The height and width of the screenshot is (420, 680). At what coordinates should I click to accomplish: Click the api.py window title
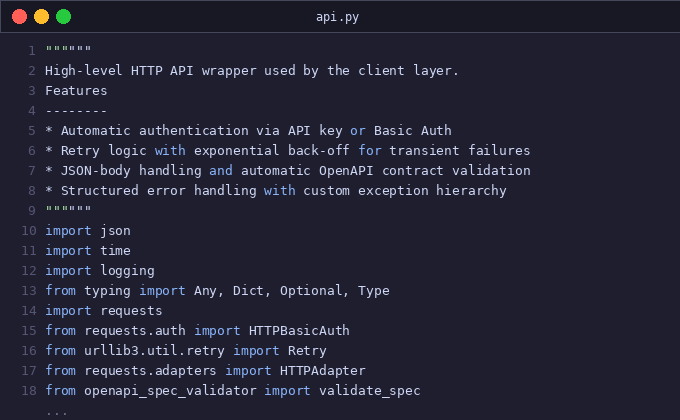point(337,17)
